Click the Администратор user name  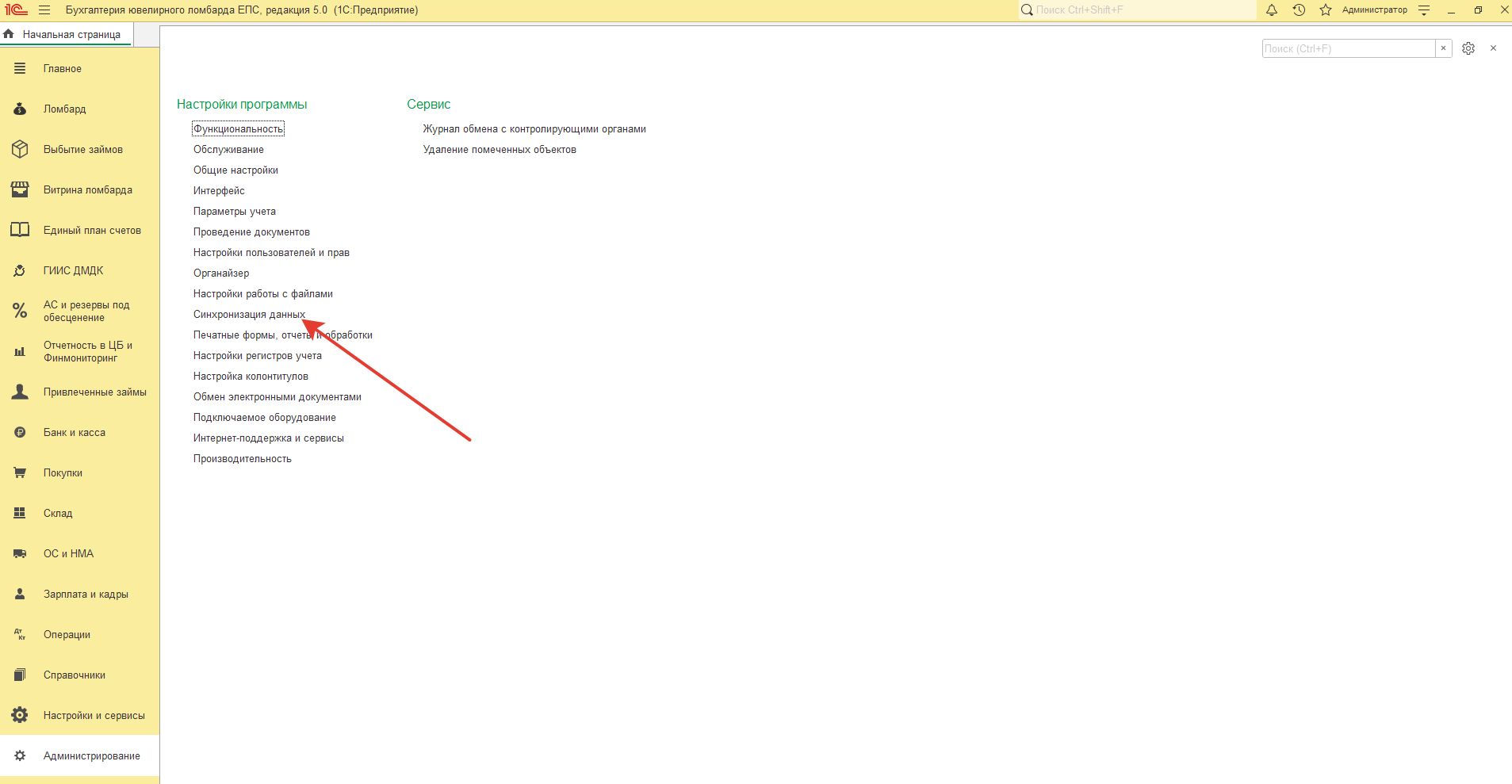(1375, 10)
